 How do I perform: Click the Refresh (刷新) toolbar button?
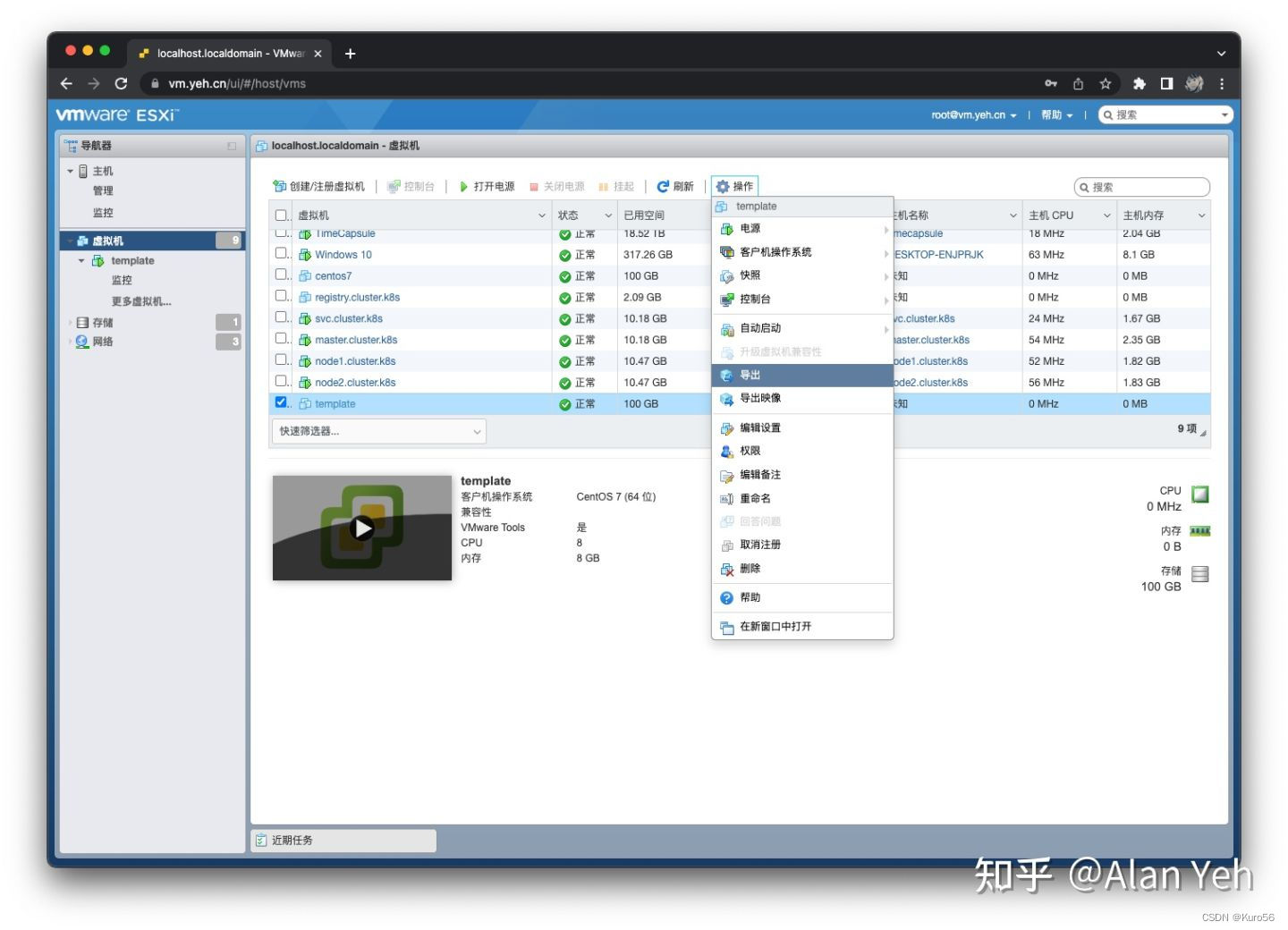[x=675, y=186]
